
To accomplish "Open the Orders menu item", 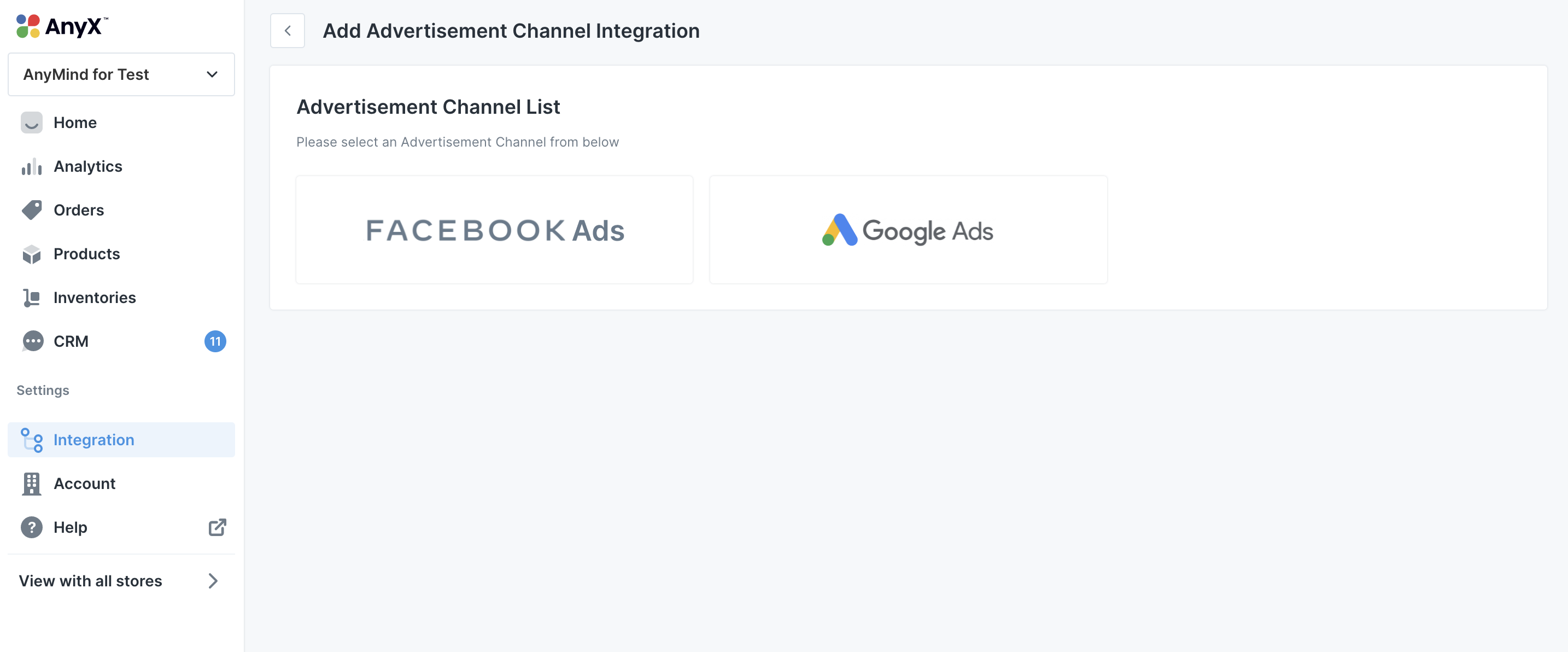I will point(79,210).
